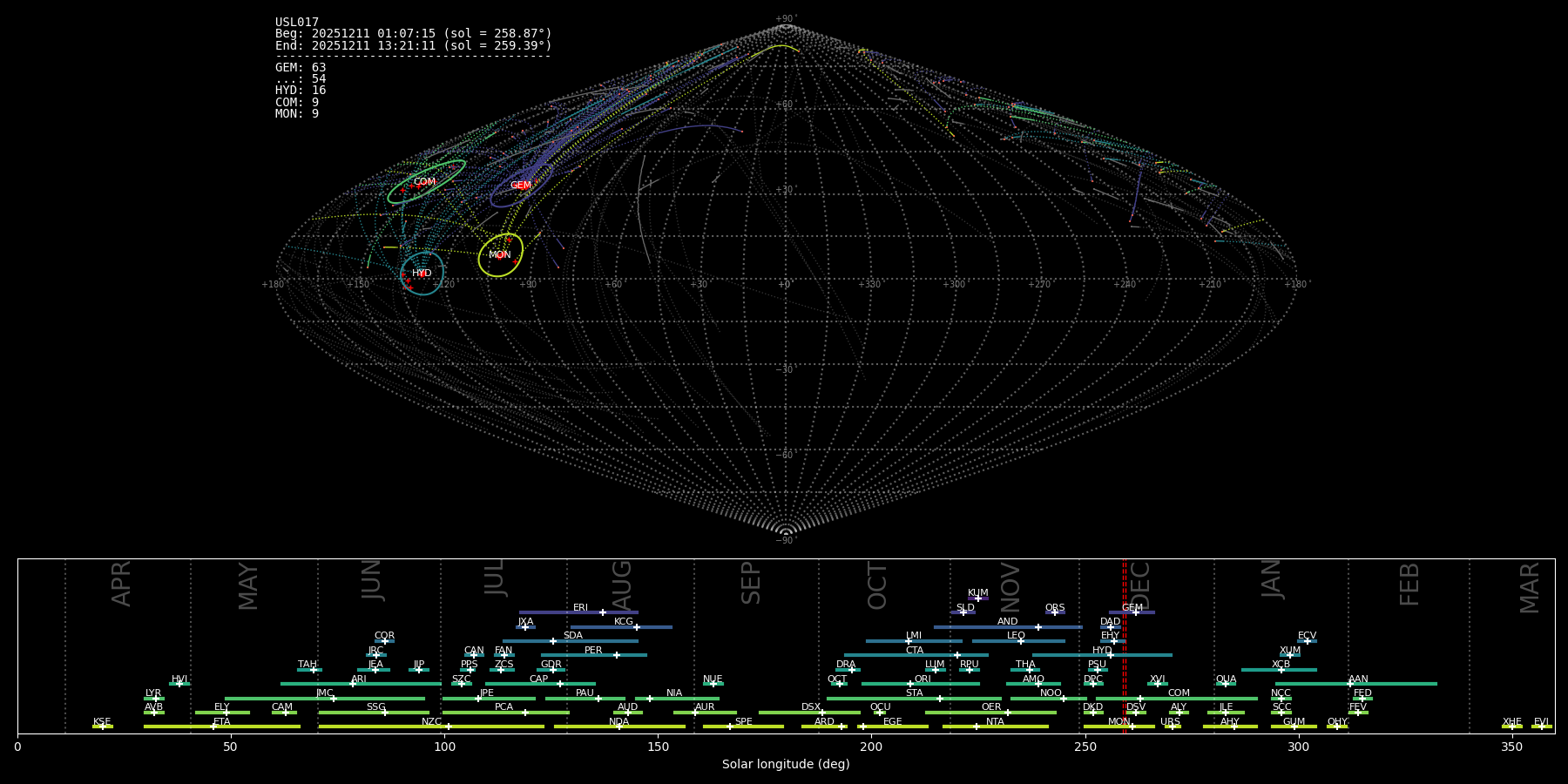Click the LYR shower bar in the timeline
The image size is (1568, 784).
154,699
